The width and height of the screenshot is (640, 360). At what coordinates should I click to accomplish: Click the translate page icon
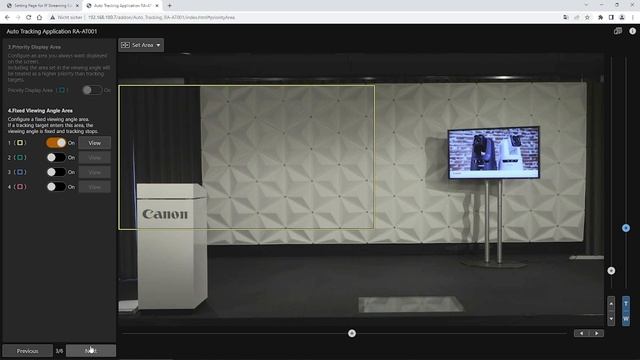click(x=566, y=17)
